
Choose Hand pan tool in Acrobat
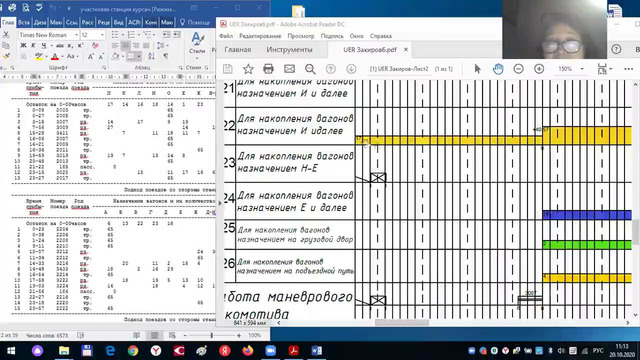(498, 69)
